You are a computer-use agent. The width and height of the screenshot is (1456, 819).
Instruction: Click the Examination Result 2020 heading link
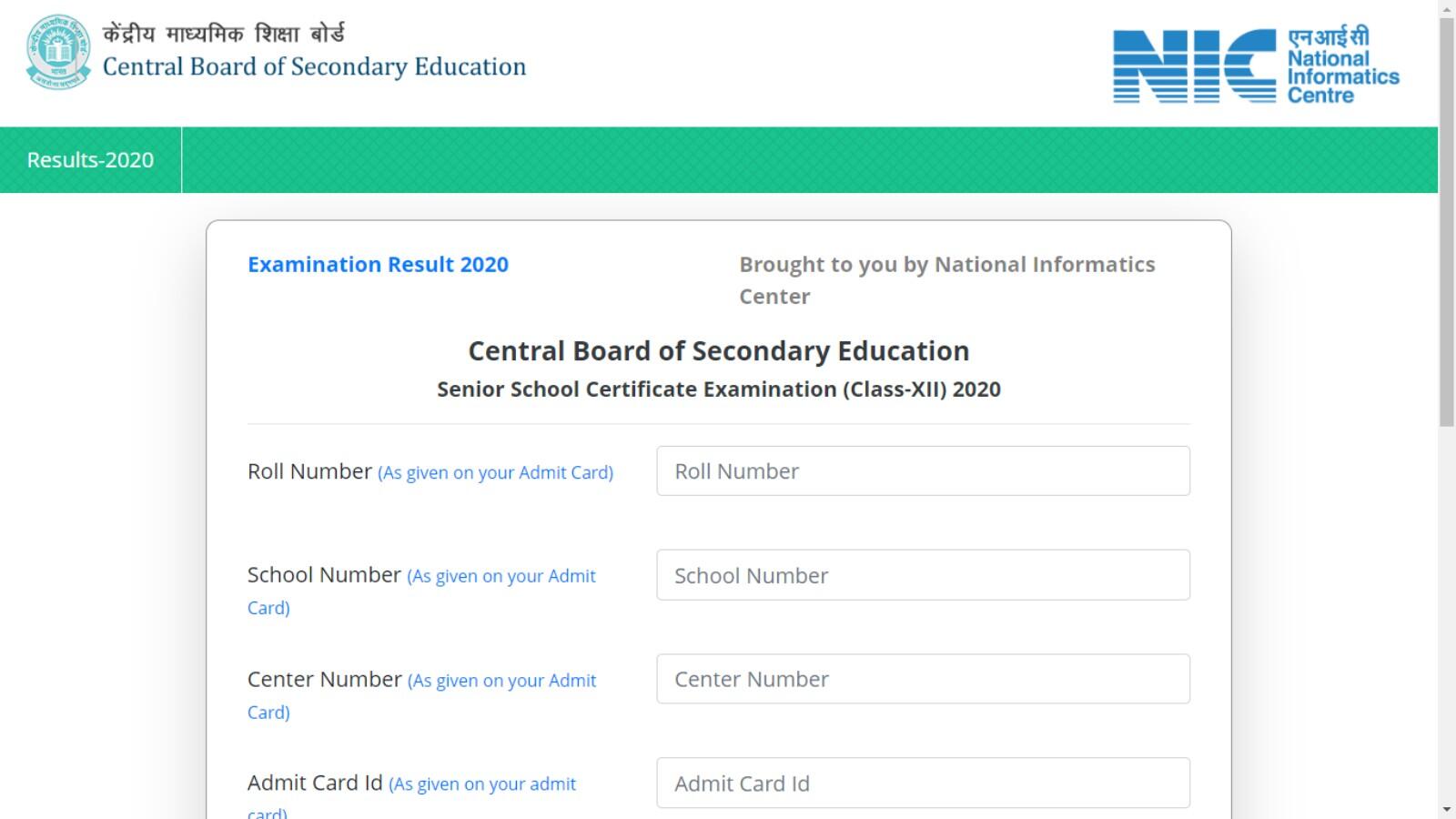click(378, 265)
